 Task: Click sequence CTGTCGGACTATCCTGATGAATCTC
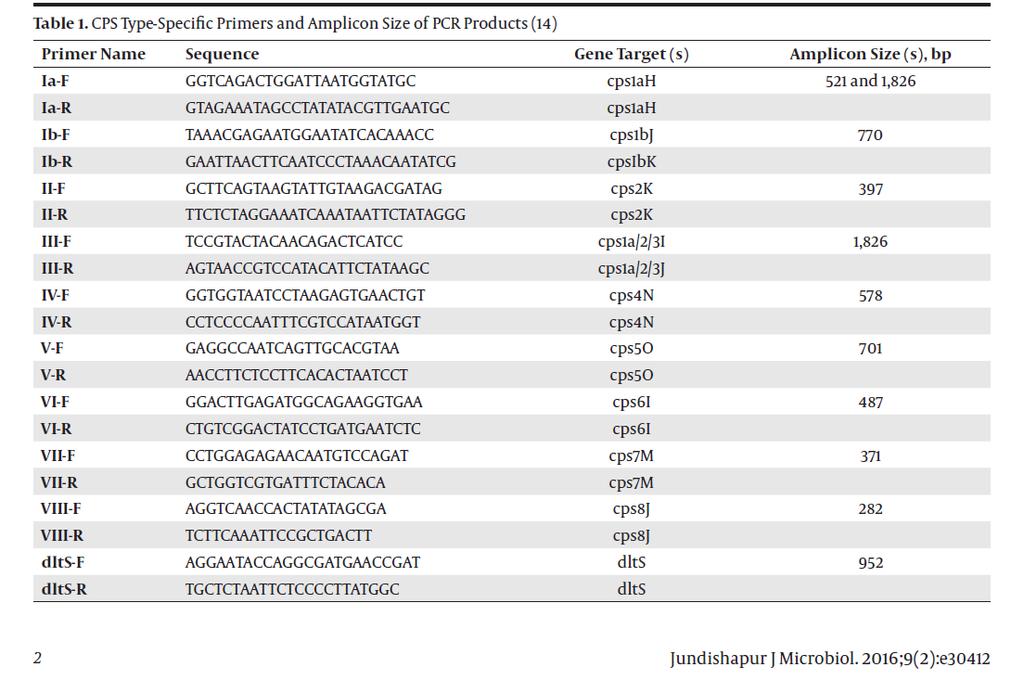coord(303,429)
